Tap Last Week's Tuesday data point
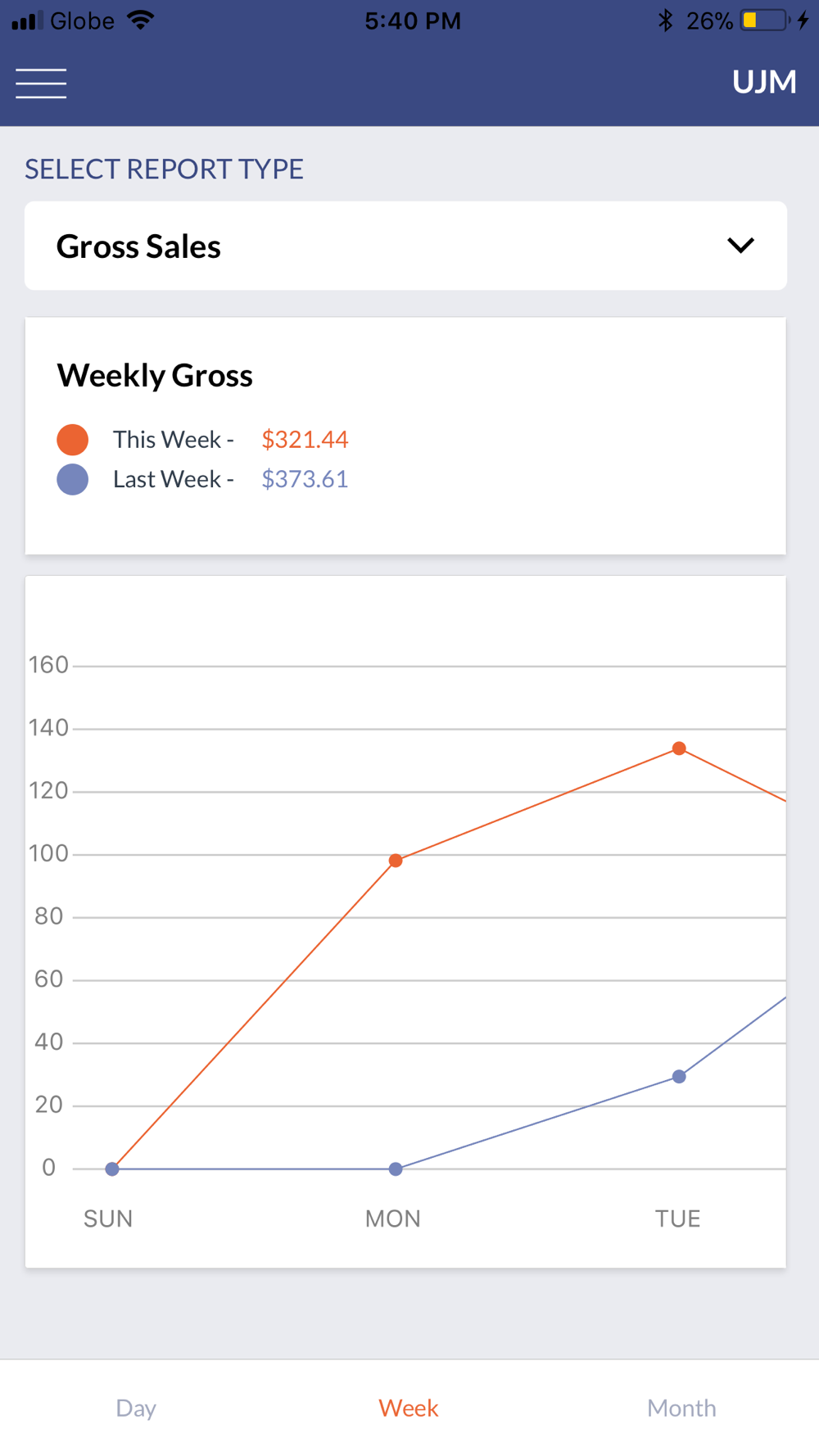The height and width of the screenshot is (1456, 819). coord(679,1077)
